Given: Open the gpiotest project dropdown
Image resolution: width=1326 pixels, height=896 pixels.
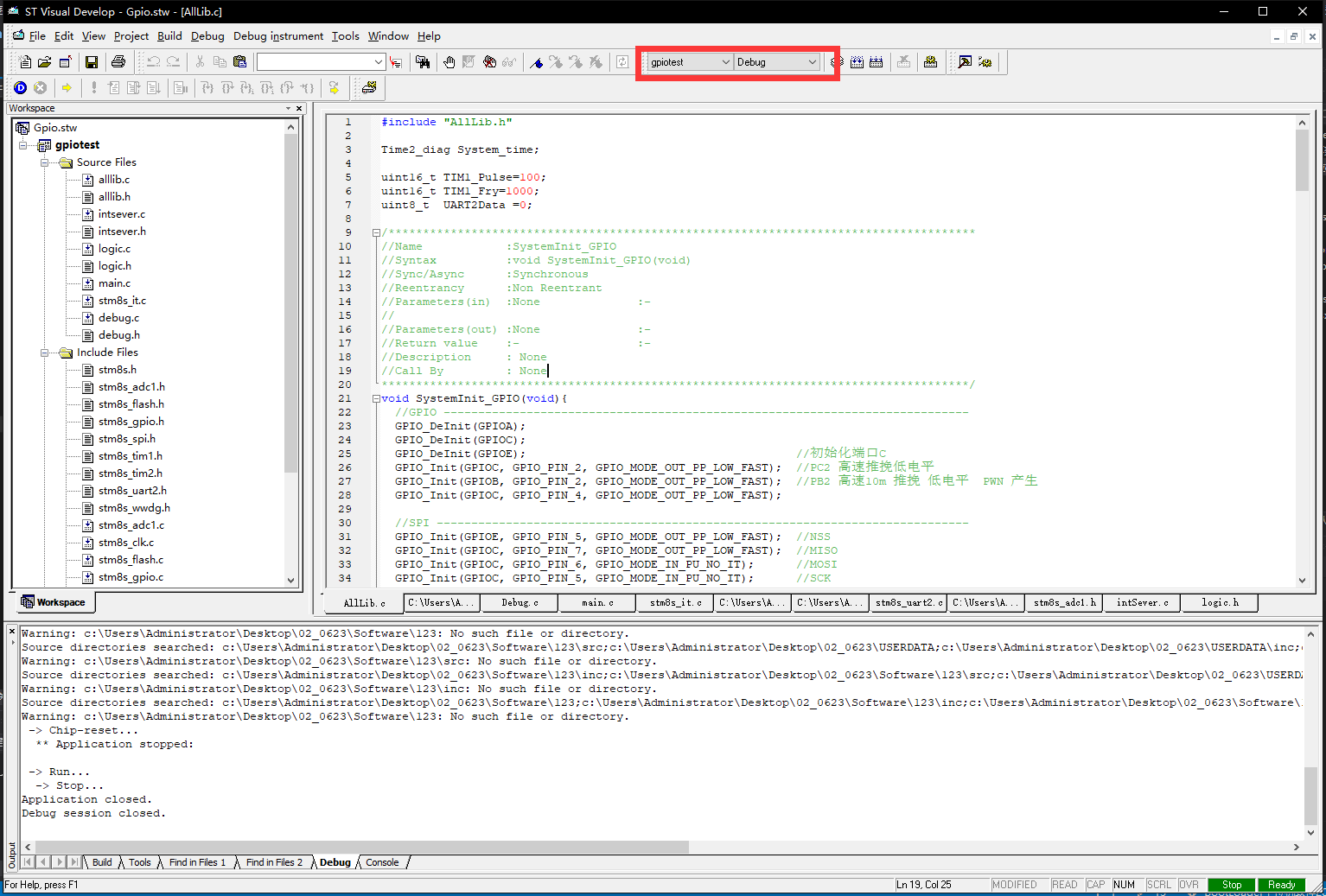Looking at the screenshot, I should tap(724, 62).
